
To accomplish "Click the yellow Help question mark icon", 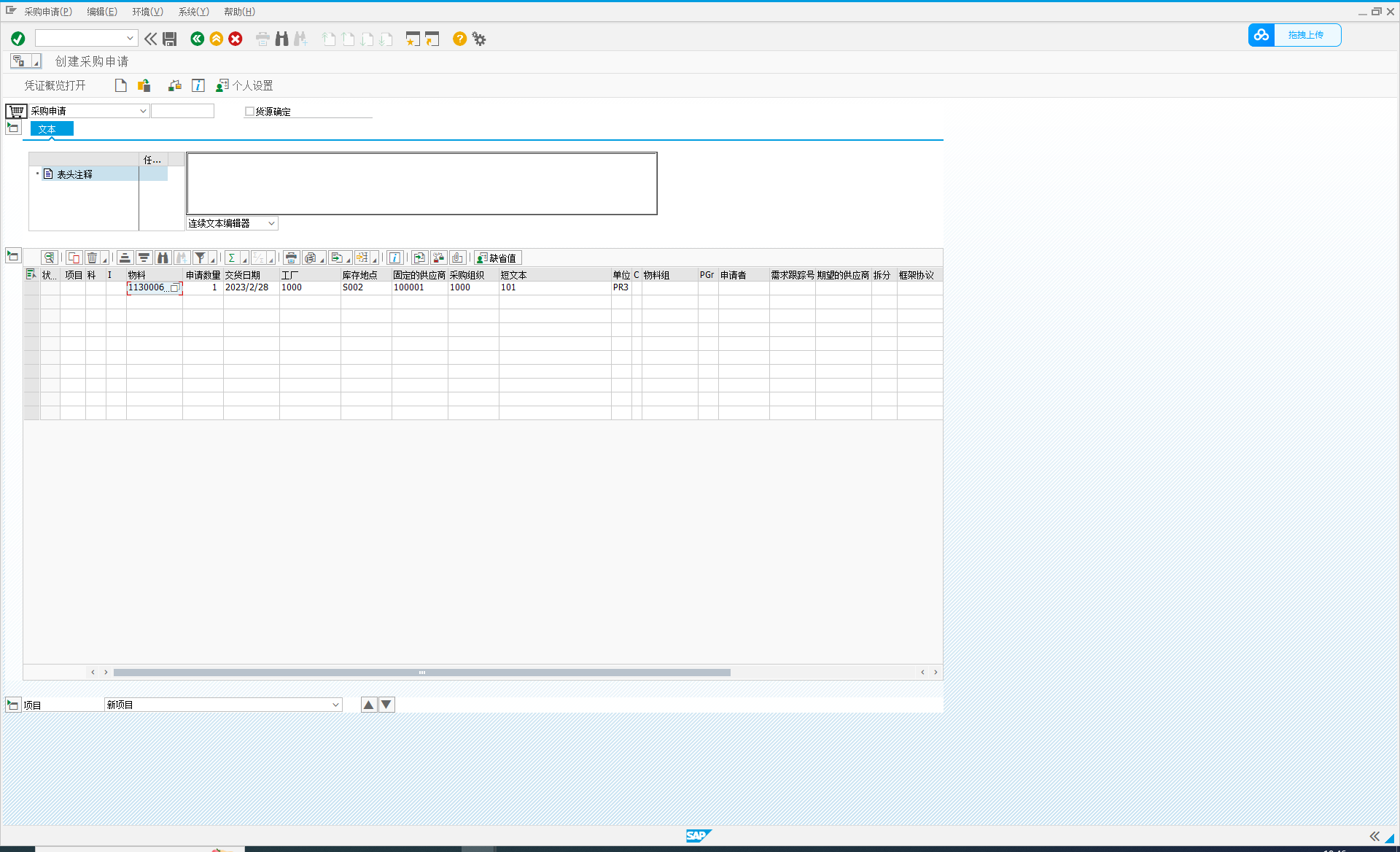I will point(459,39).
